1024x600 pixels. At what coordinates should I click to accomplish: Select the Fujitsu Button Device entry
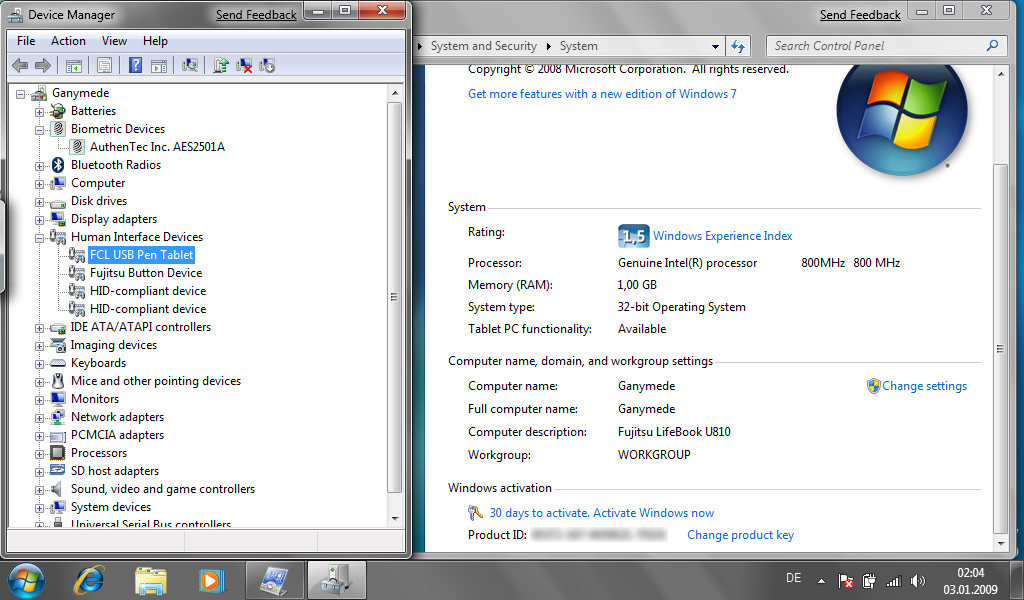tap(146, 273)
